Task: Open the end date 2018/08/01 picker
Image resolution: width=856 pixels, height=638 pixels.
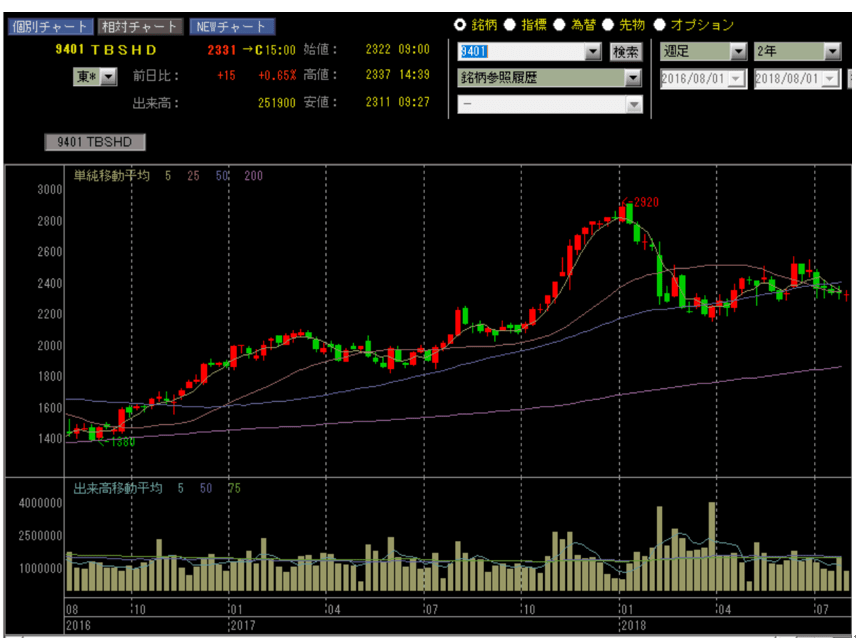Action: pyautogui.click(x=831, y=78)
